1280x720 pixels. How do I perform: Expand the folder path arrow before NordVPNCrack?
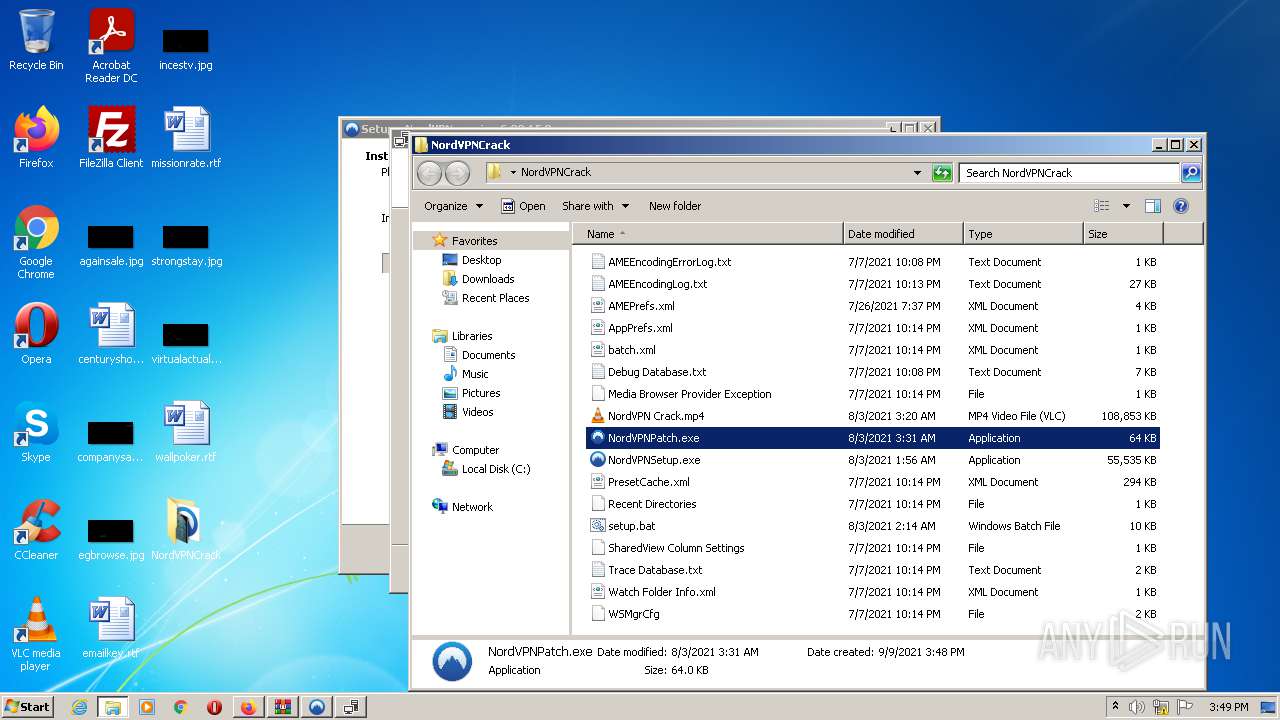pyautogui.click(x=513, y=173)
